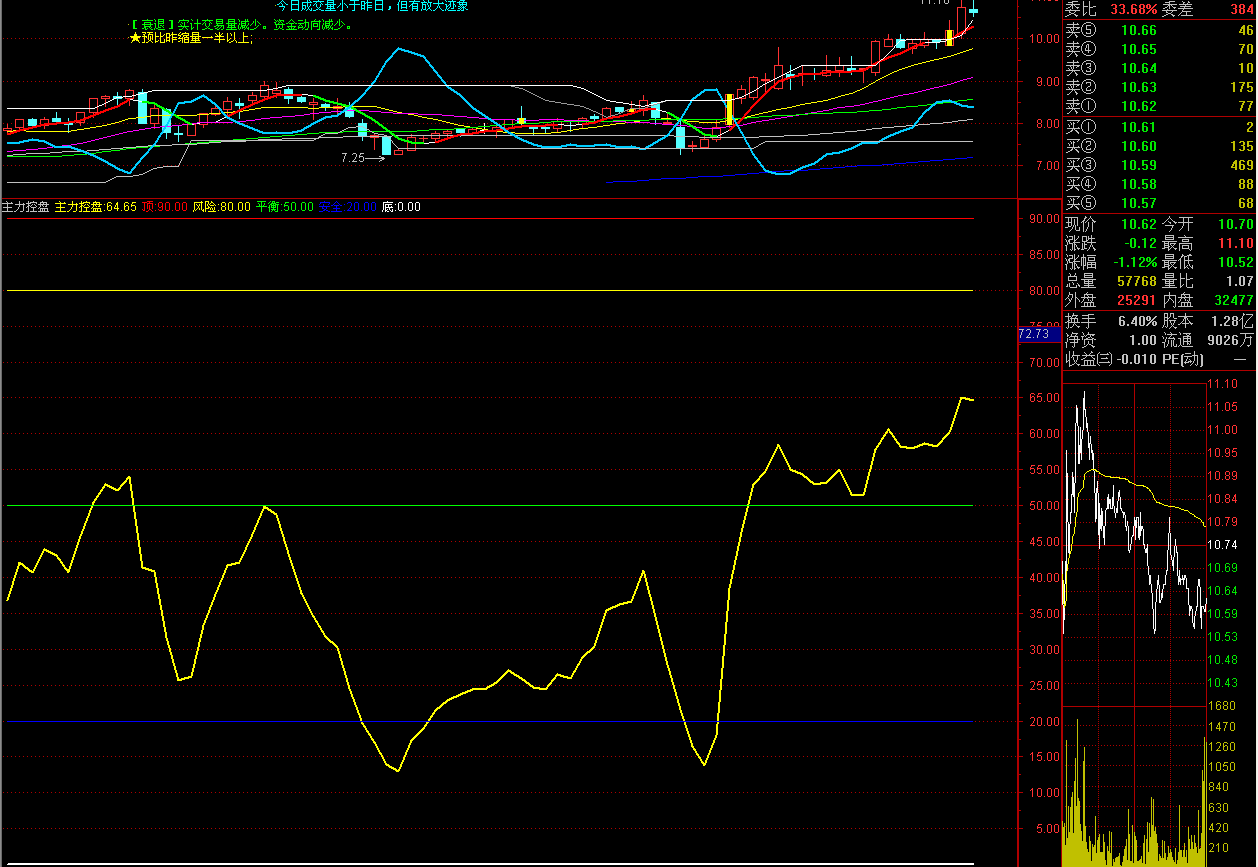
Task: Select the yellow 主力控盘:64.65 readout
Action: (x=95, y=207)
